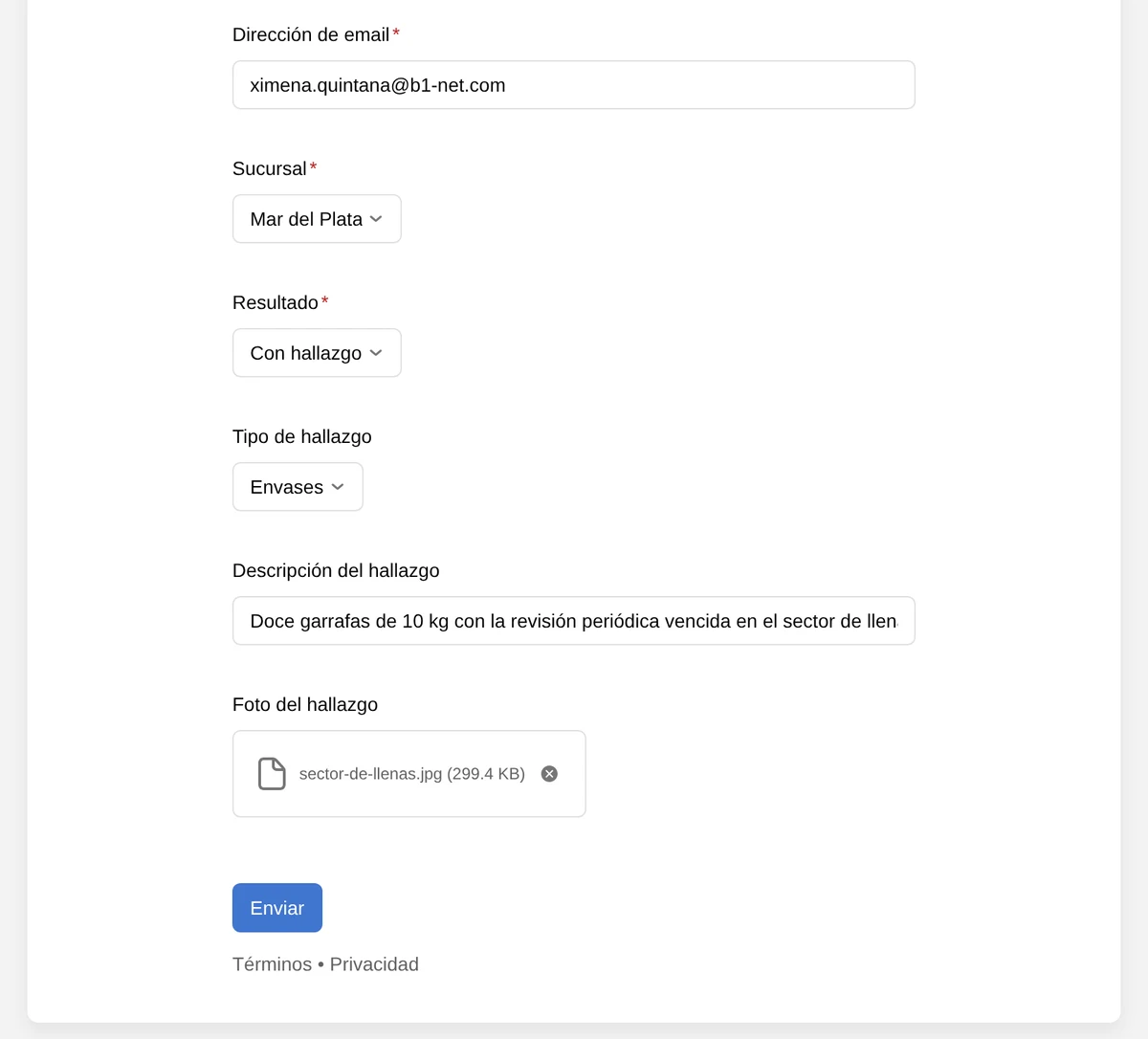
Task: Click the Dirección de email label
Action: [311, 34]
